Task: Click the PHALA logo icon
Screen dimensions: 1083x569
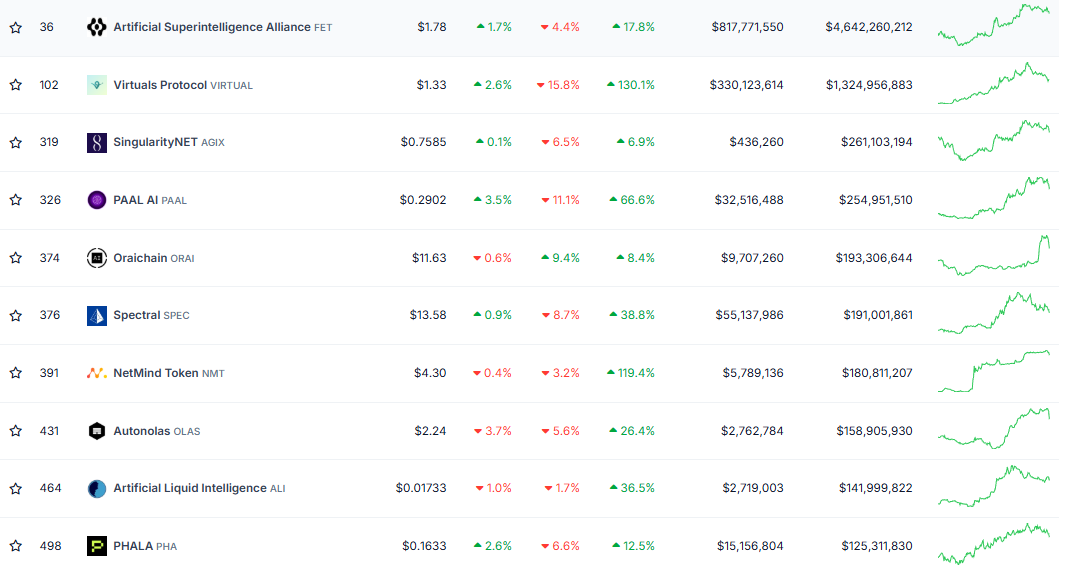Action: pos(97,546)
